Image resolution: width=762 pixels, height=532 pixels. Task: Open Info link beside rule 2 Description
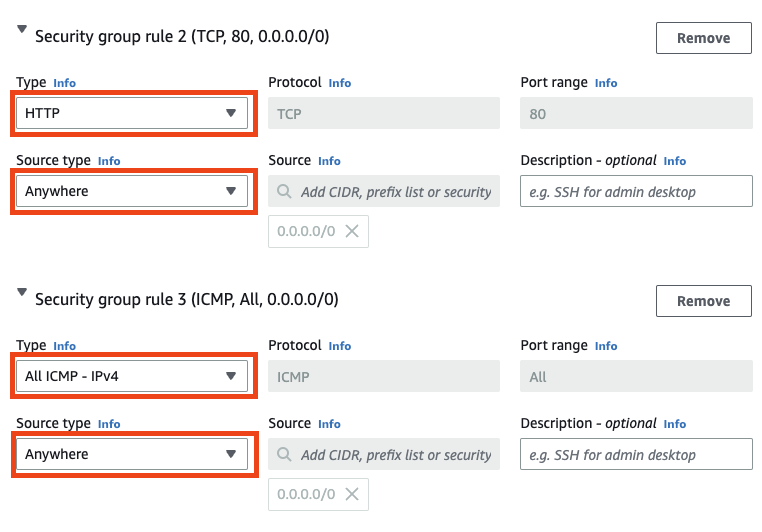(x=675, y=161)
